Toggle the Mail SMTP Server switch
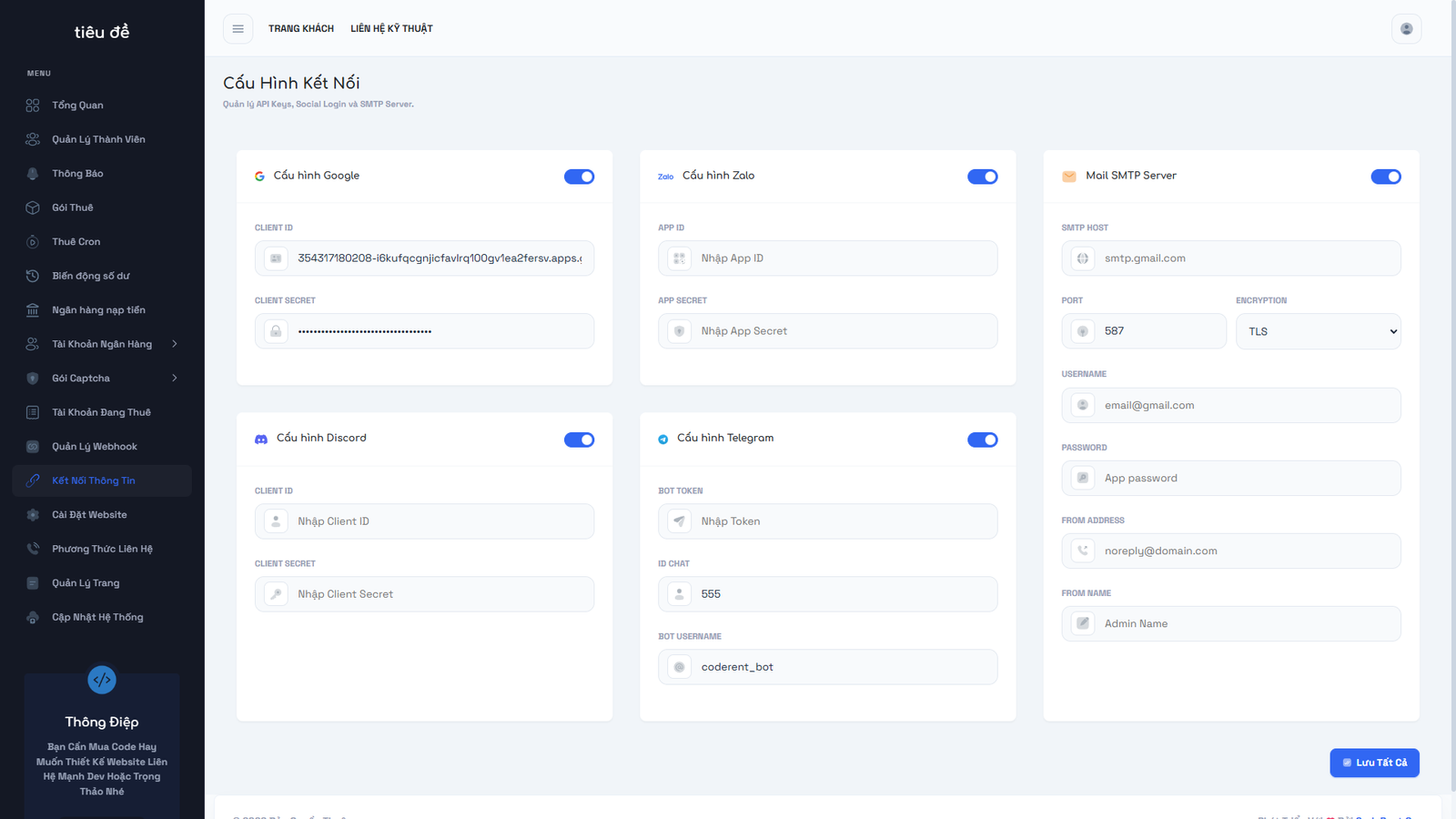Image resolution: width=1456 pixels, height=819 pixels. click(x=1385, y=177)
